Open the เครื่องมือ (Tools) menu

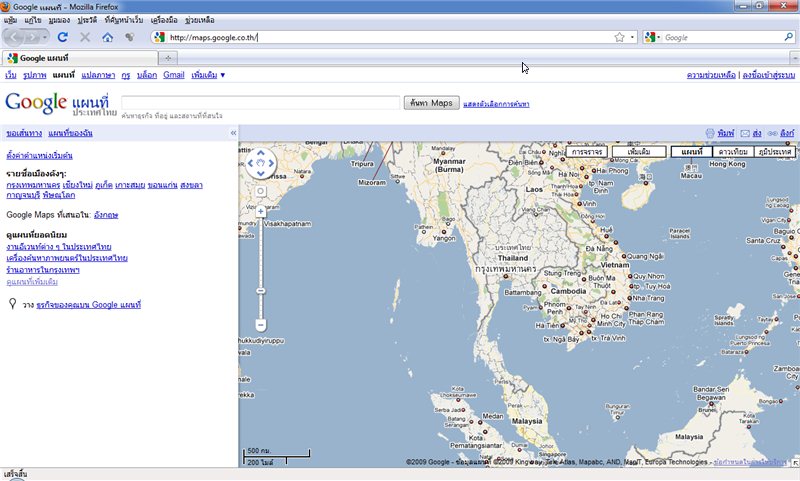pos(164,20)
